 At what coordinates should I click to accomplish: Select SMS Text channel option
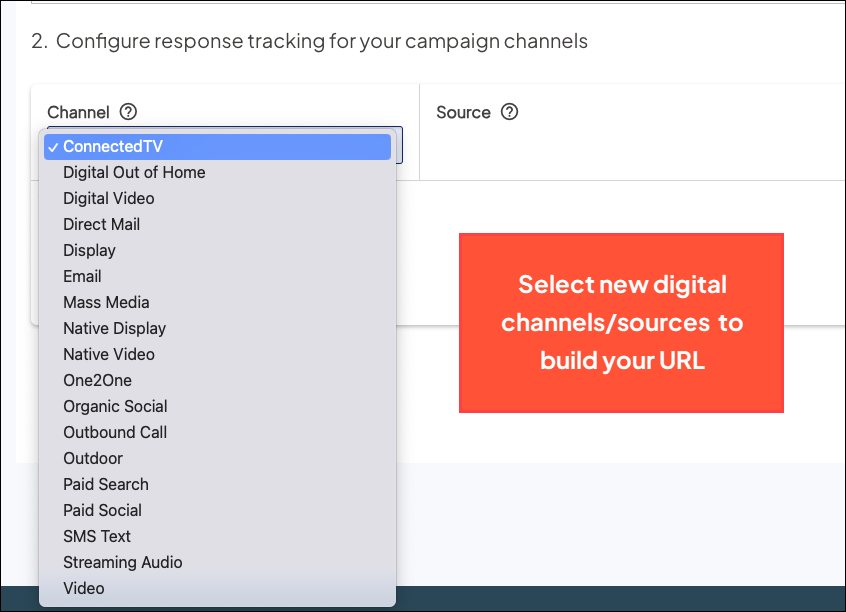pos(97,537)
